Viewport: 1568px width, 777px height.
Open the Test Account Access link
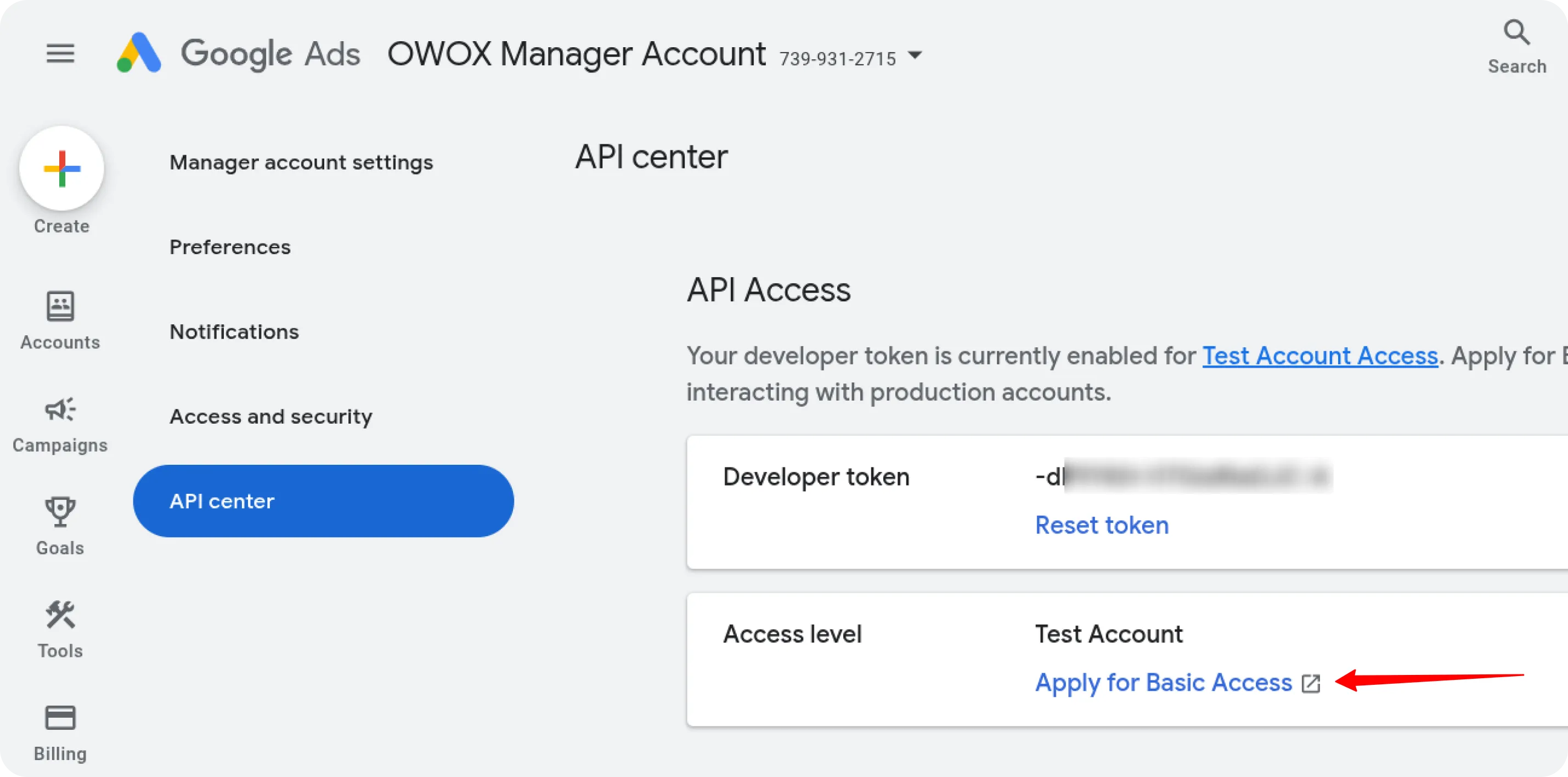[x=1320, y=356]
